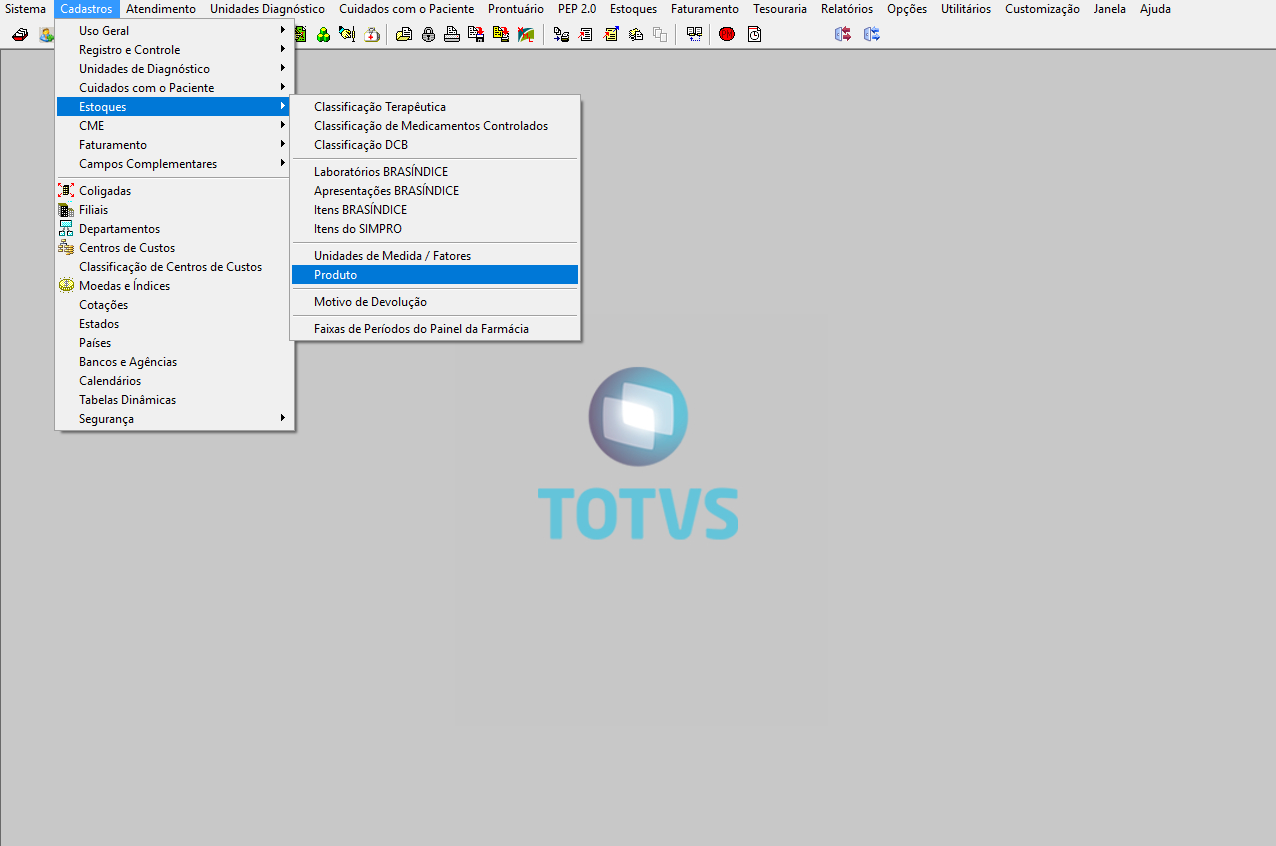This screenshot has height=846, width=1276.
Task: Open the Customização menu
Action: tap(1042, 9)
